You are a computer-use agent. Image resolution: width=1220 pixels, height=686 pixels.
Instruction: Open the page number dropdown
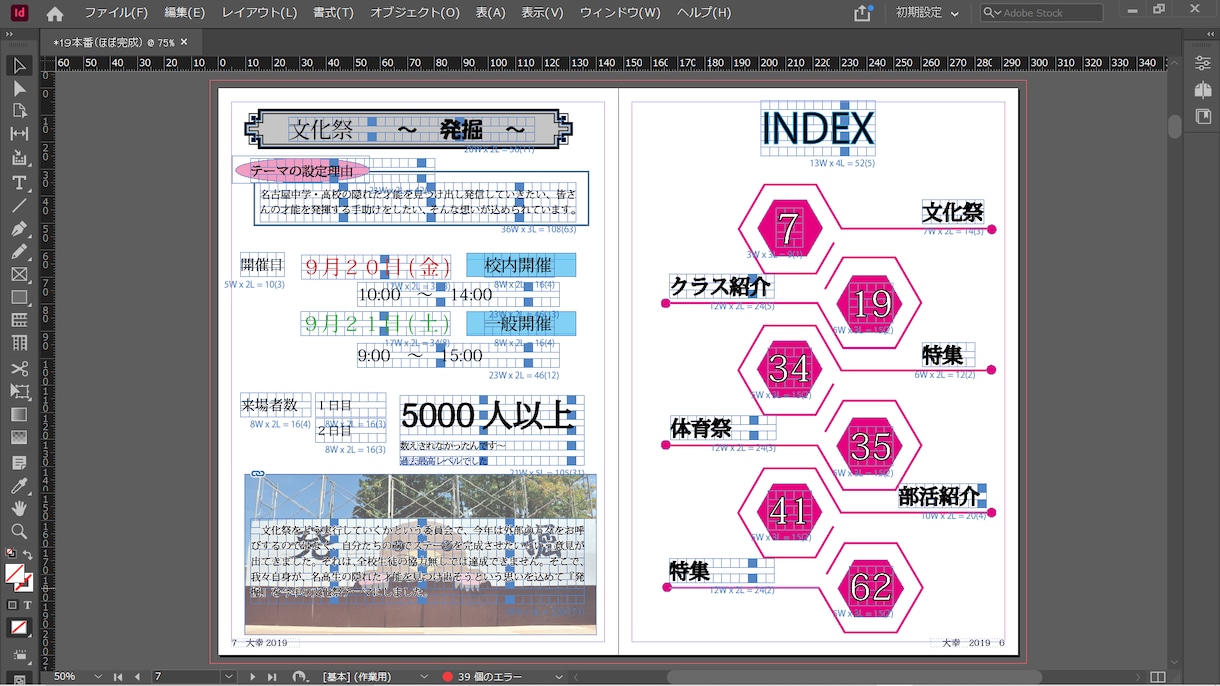(229, 677)
